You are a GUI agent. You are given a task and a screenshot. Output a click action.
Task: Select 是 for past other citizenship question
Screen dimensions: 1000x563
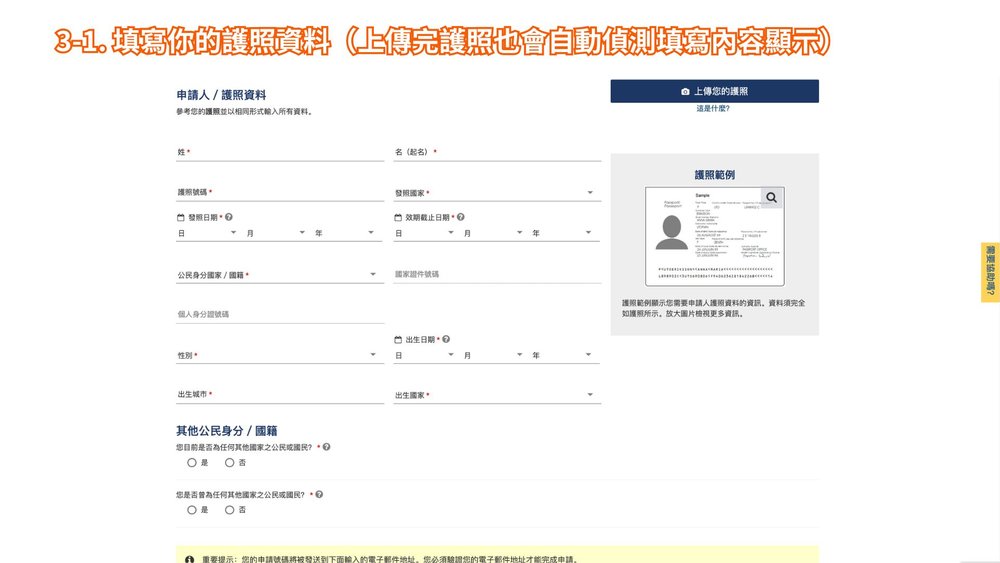(x=191, y=510)
